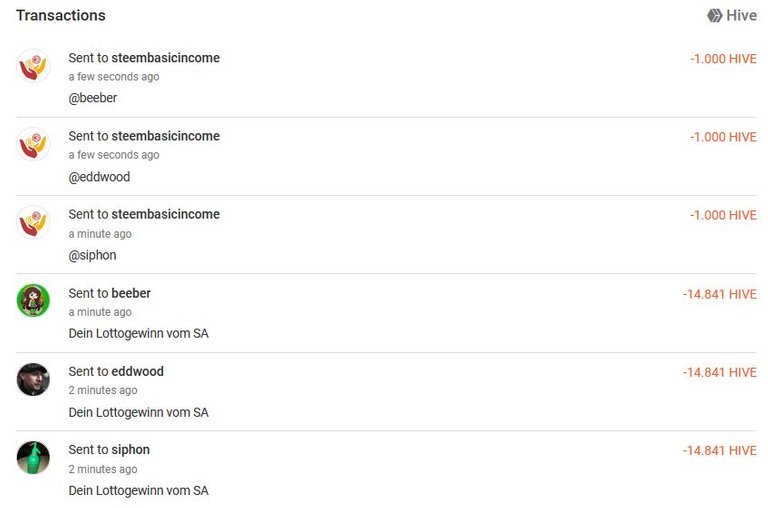The width and height of the screenshot is (768, 508).
Task: Click the @siphon memo text
Action: click(93, 255)
